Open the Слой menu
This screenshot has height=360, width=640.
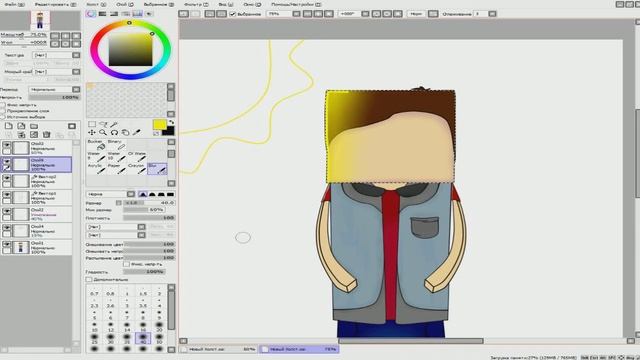click(x=124, y=4)
